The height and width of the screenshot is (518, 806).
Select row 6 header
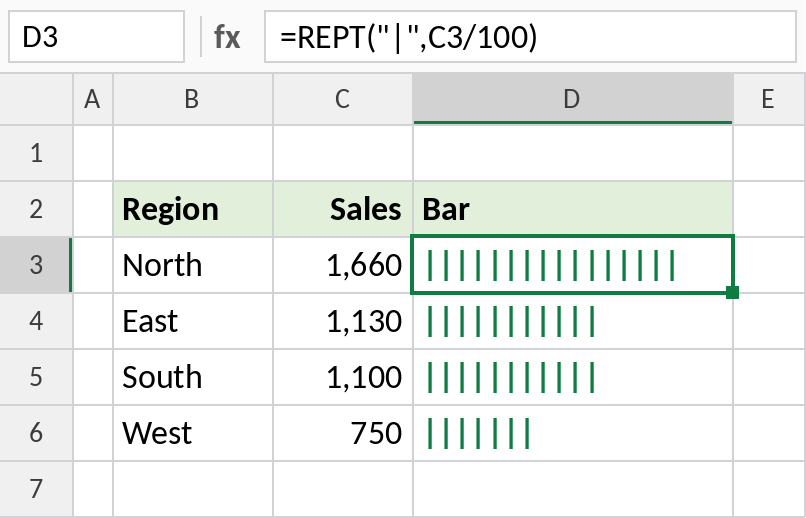click(x=36, y=433)
